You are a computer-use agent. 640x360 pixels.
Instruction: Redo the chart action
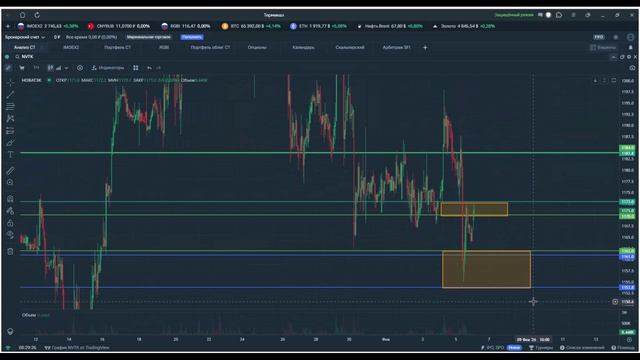(159, 68)
